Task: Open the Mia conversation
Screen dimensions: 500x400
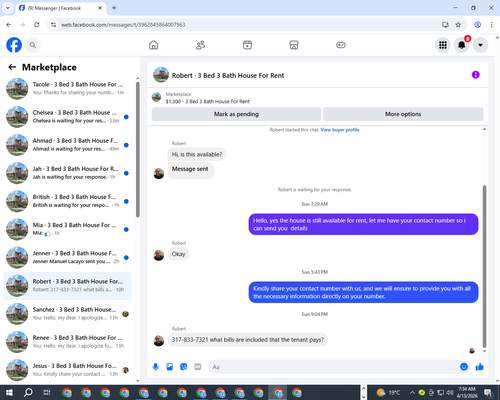Action: [x=67, y=229]
